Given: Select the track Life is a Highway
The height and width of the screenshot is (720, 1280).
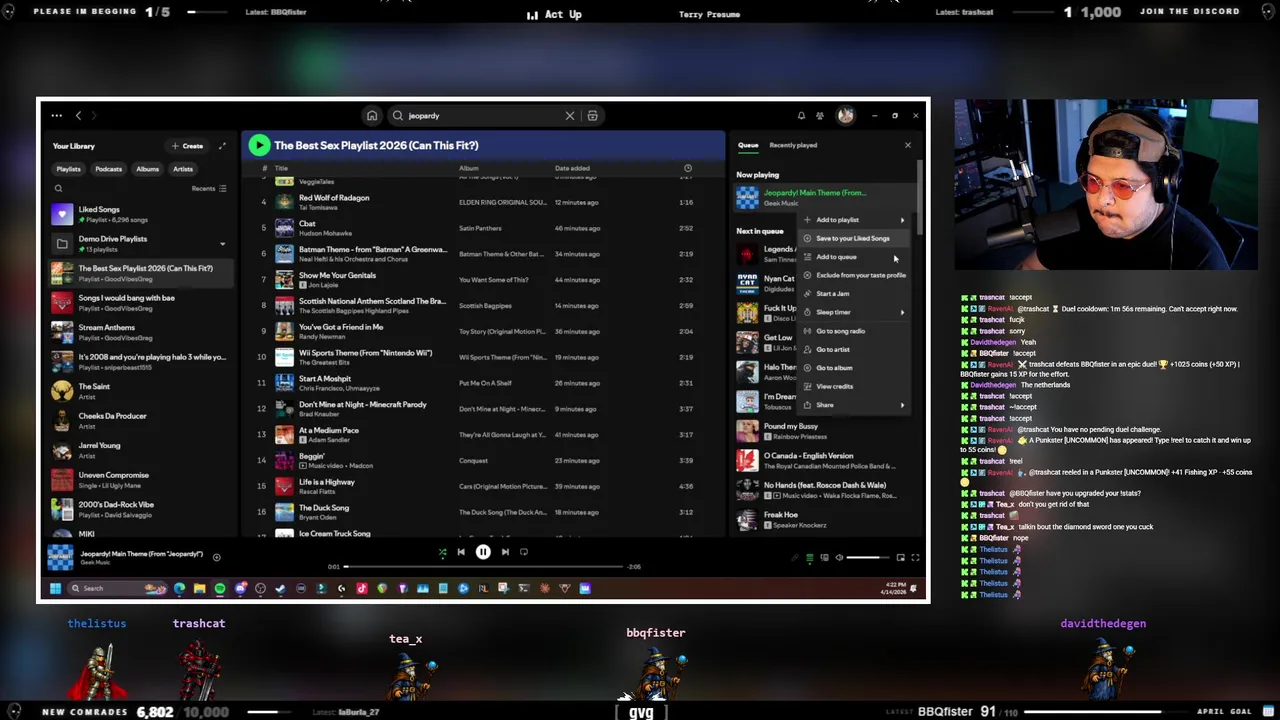Looking at the screenshot, I should tap(484, 486).
